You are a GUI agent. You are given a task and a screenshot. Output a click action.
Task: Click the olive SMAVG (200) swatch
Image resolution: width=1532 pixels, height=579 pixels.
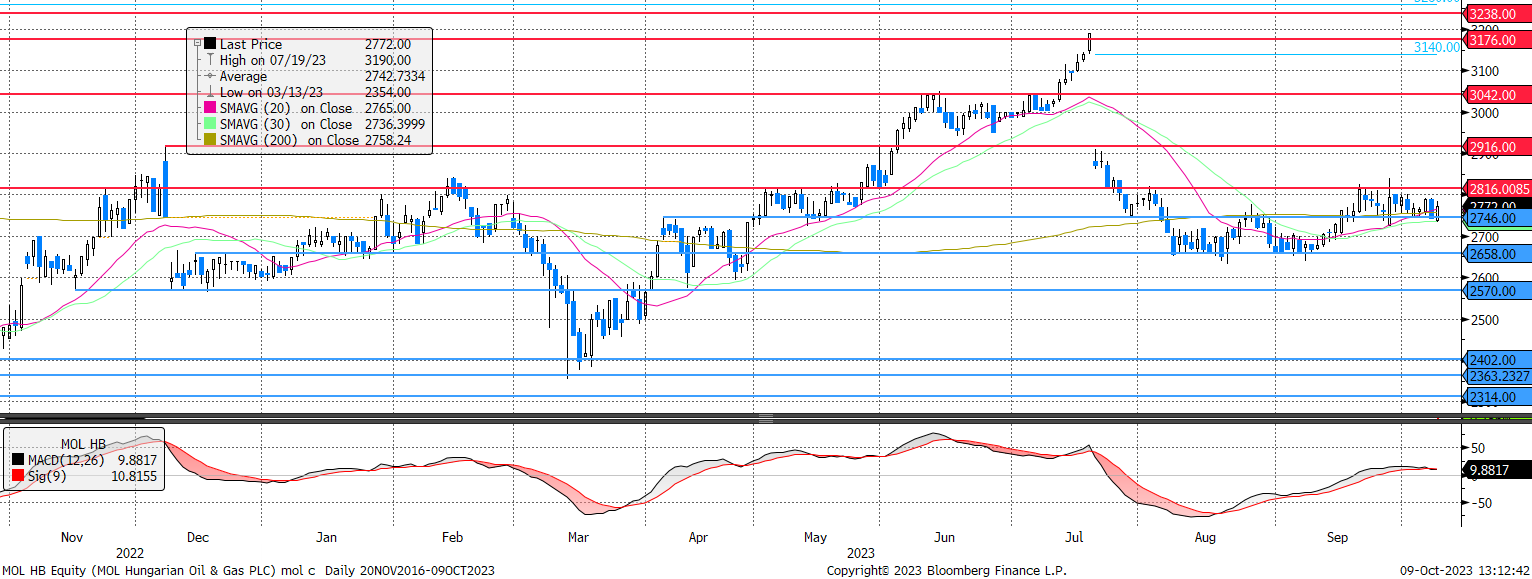[x=210, y=140]
